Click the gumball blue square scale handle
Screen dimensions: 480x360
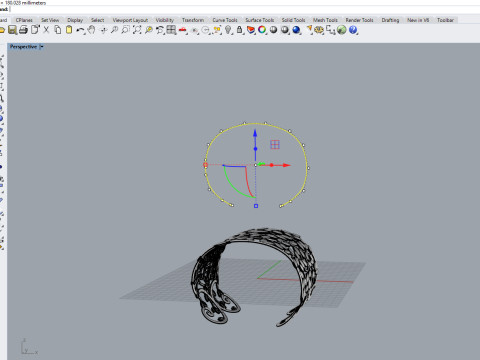(x=256, y=206)
